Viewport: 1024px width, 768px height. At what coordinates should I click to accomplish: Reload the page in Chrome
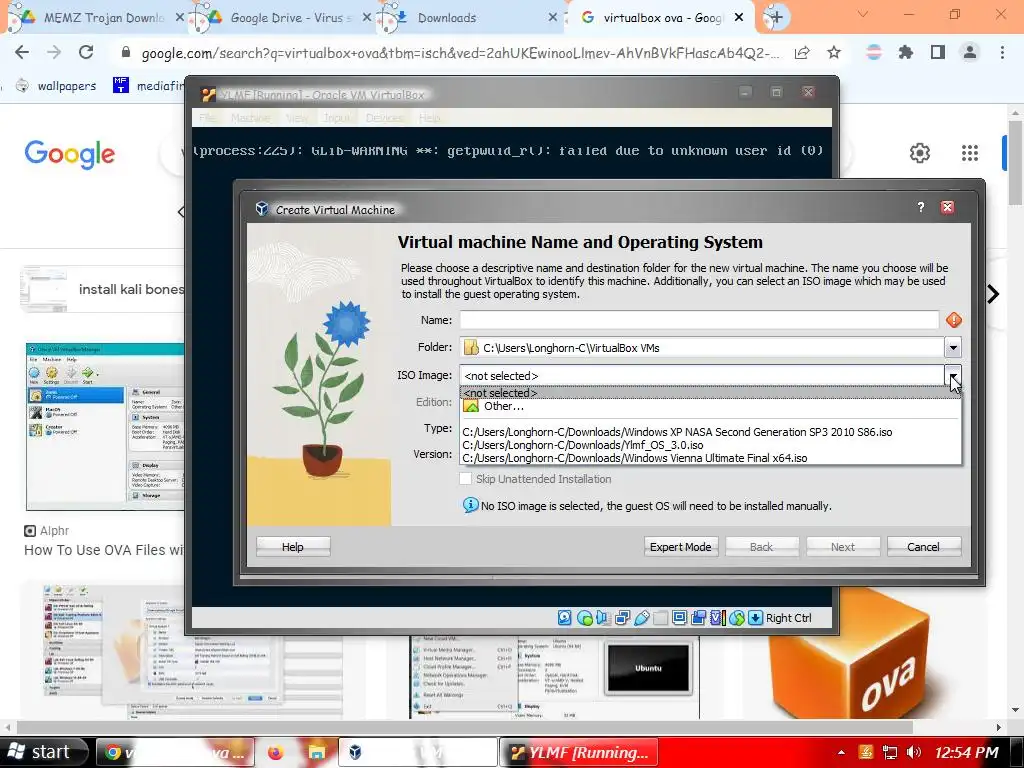tap(86, 52)
